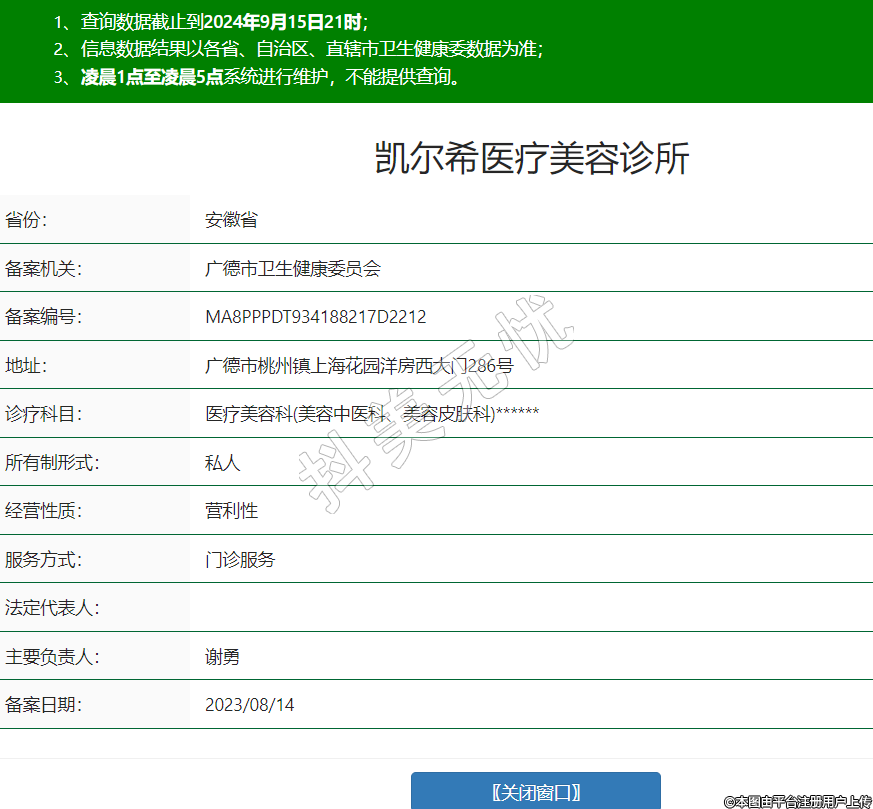
Task: Click the responsible person name 谢勇
Action: click(223, 657)
